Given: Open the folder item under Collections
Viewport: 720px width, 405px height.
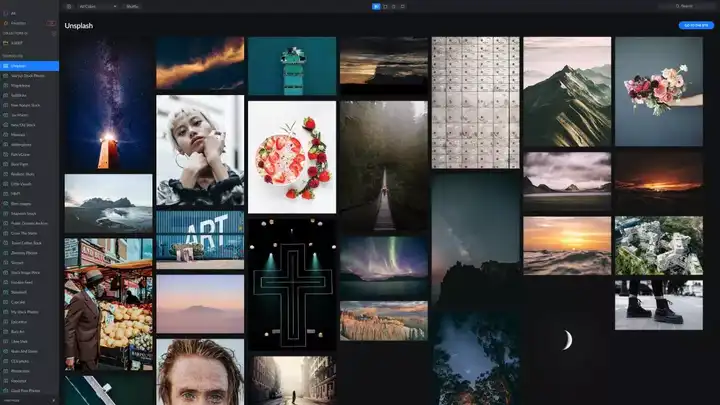Looking at the screenshot, I should click(29, 43).
